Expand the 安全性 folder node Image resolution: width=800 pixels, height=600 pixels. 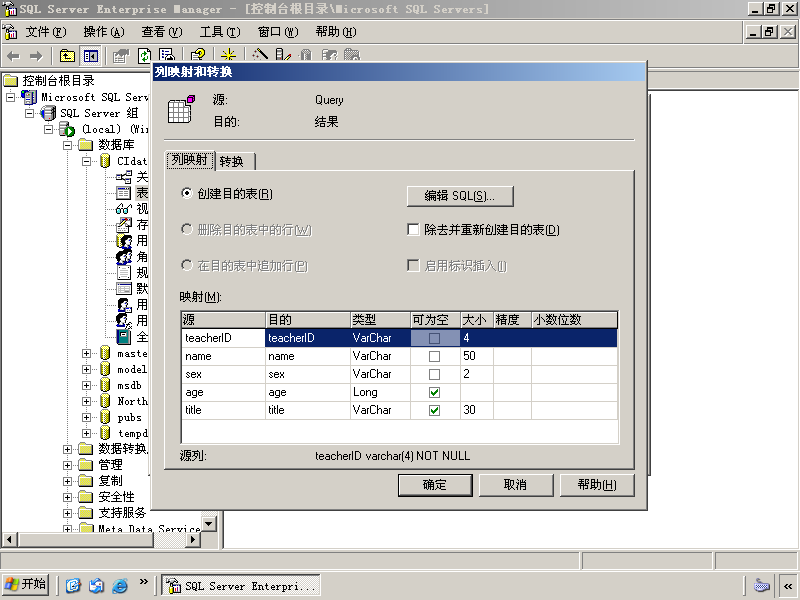[67, 497]
